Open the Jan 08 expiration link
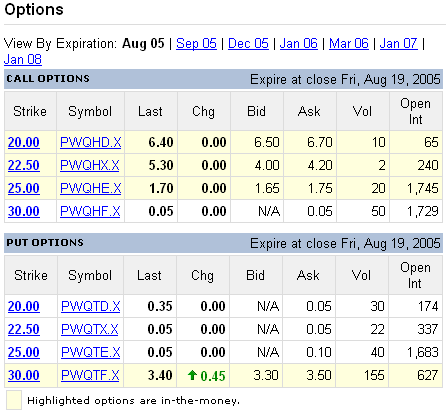 23,60
